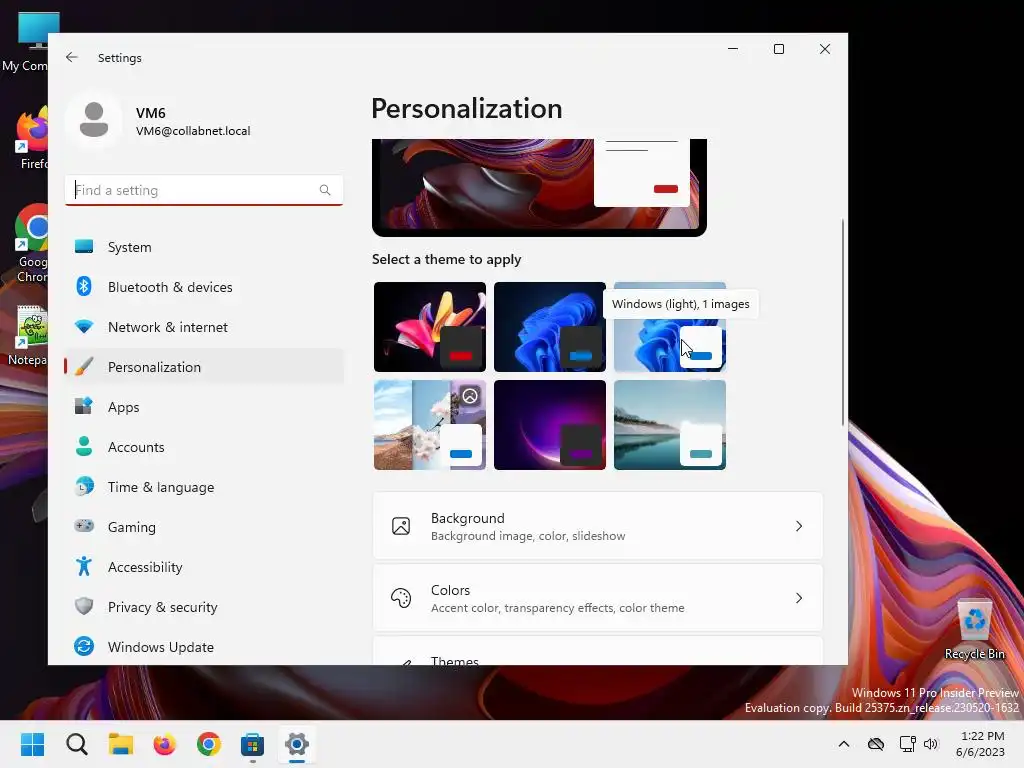Click the Settings window vertical scrollbar
1024x768 pixels.
coord(842,321)
